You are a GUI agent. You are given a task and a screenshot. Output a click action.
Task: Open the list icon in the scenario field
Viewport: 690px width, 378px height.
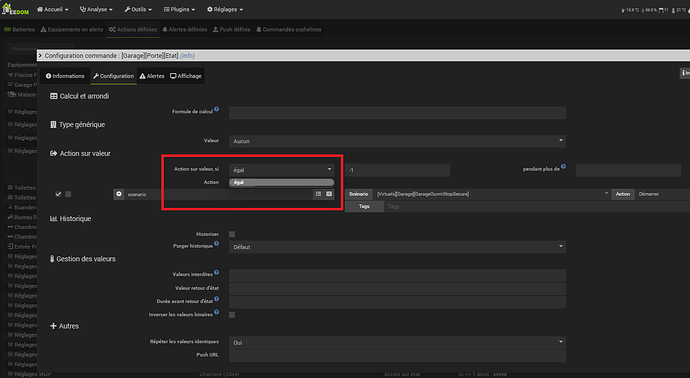click(x=318, y=194)
